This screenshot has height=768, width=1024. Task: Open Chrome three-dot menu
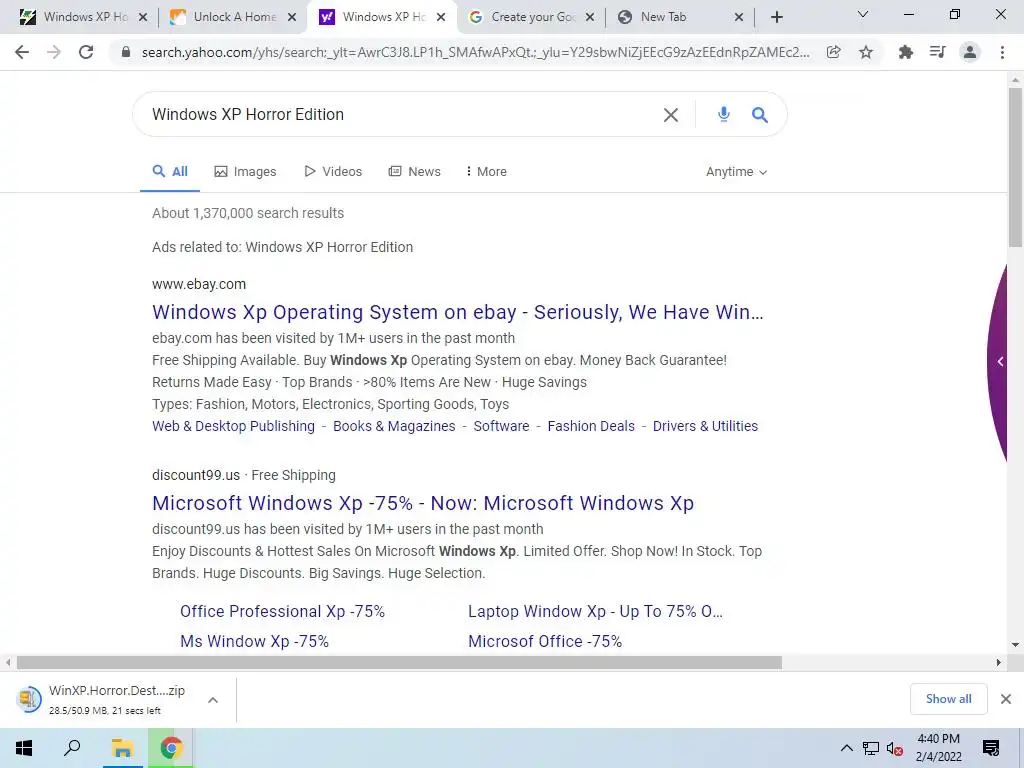[1002, 52]
